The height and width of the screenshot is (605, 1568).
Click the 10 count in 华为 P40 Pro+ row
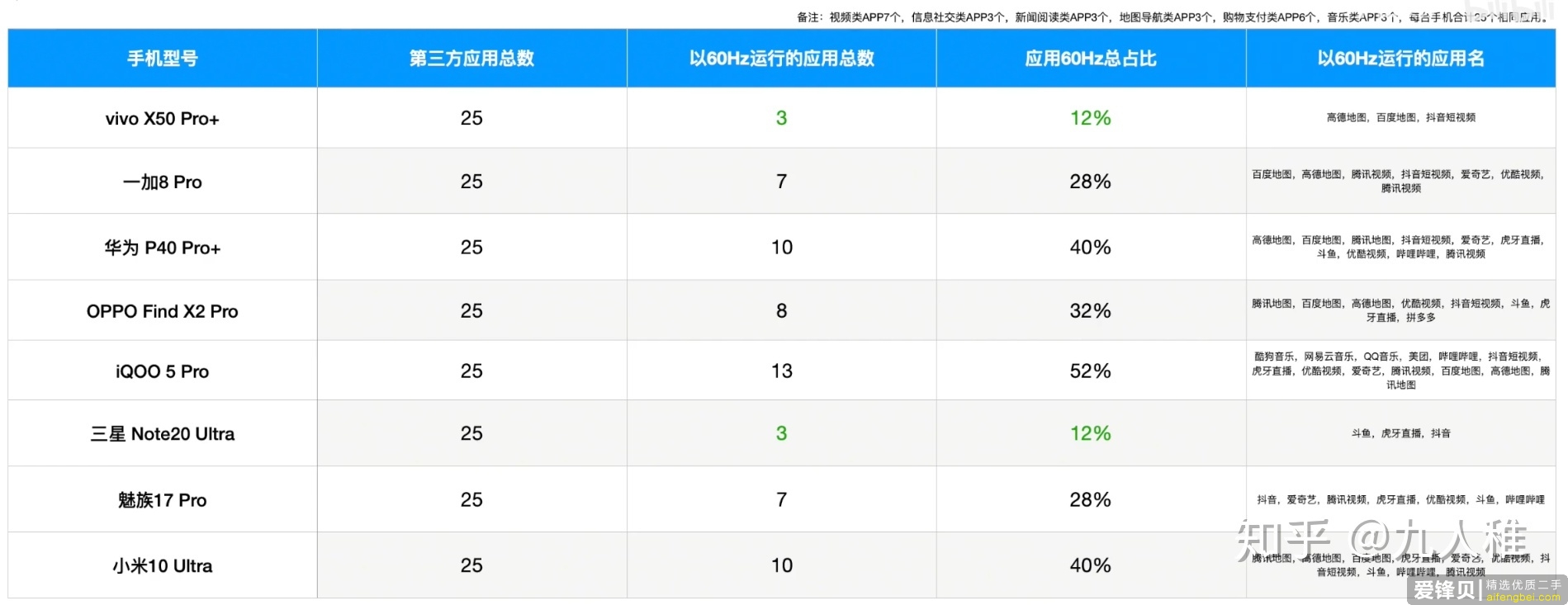[782, 248]
